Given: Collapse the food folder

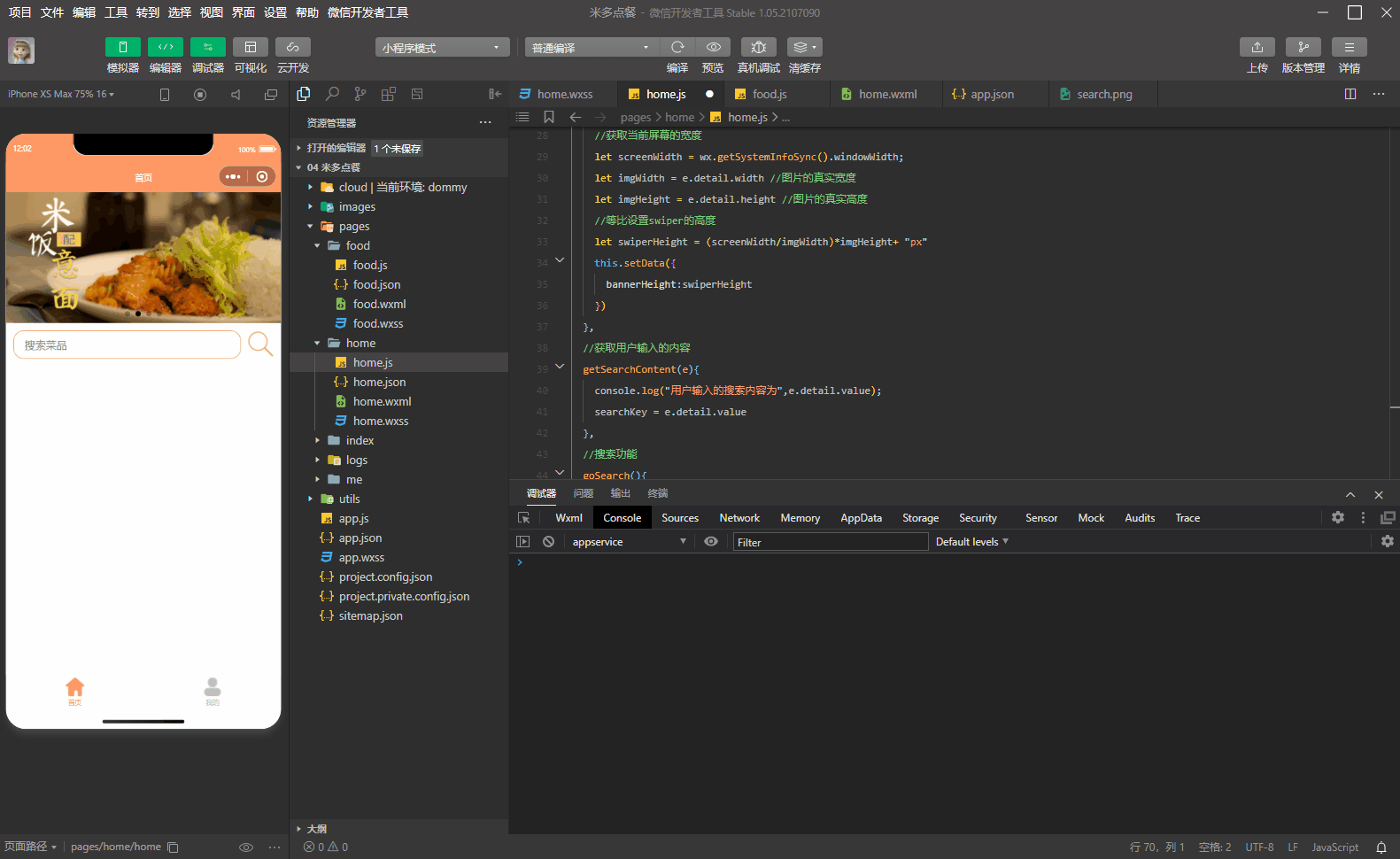Looking at the screenshot, I should coord(317,245).
